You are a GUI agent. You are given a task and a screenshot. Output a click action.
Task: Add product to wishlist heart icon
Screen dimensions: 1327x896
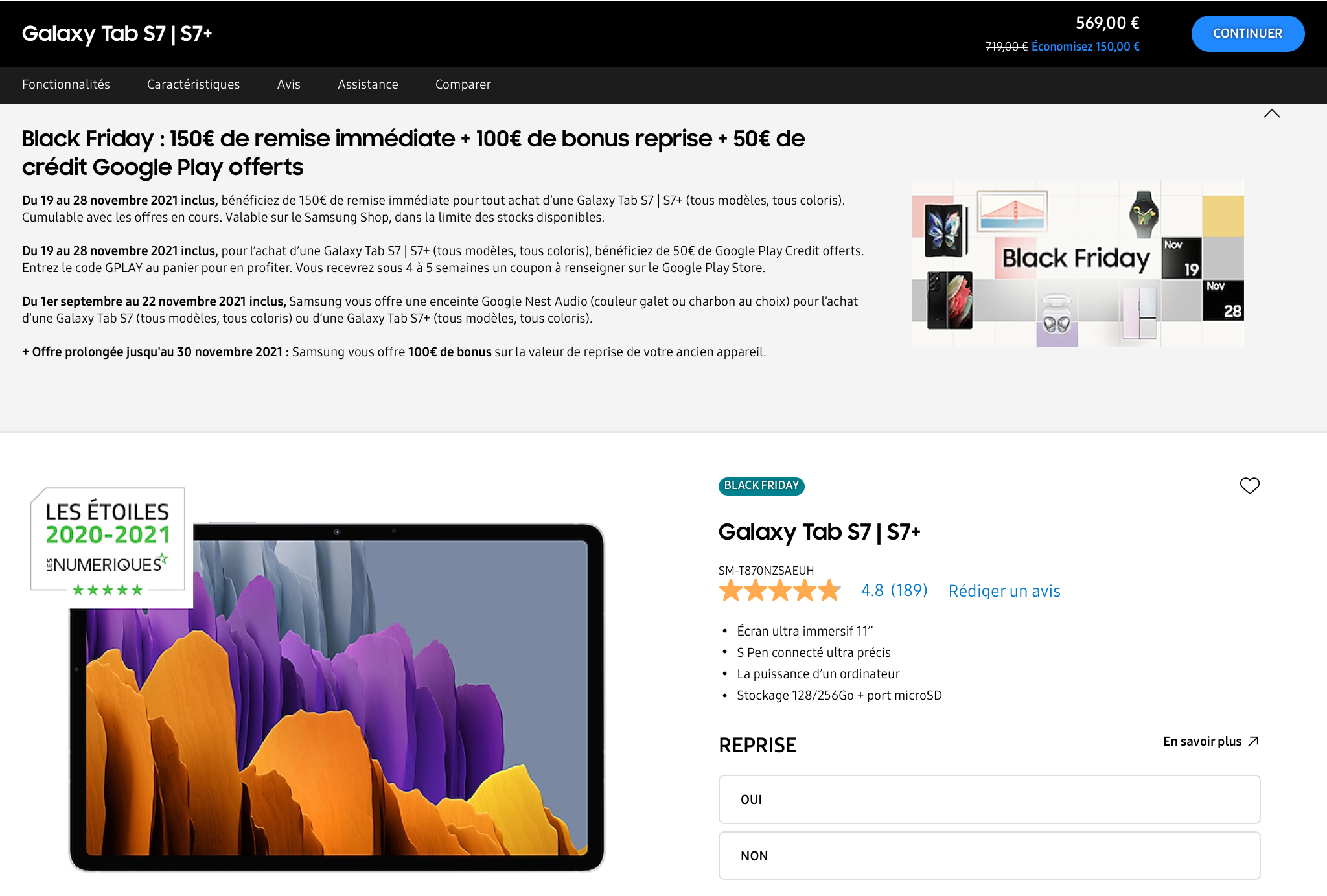pyautogui.click(x=1249, y=486)
